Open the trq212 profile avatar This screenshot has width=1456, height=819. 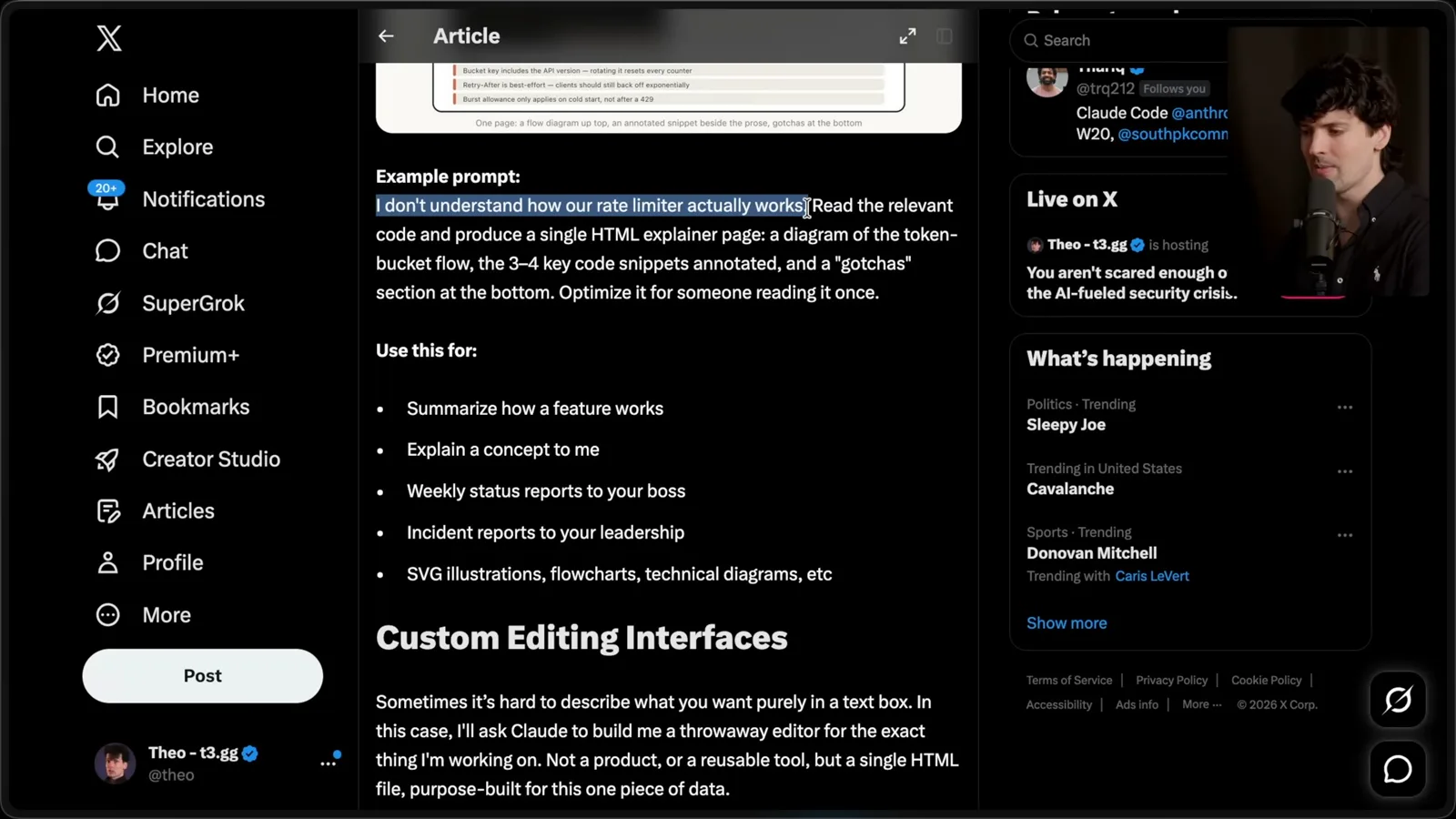1047,78
